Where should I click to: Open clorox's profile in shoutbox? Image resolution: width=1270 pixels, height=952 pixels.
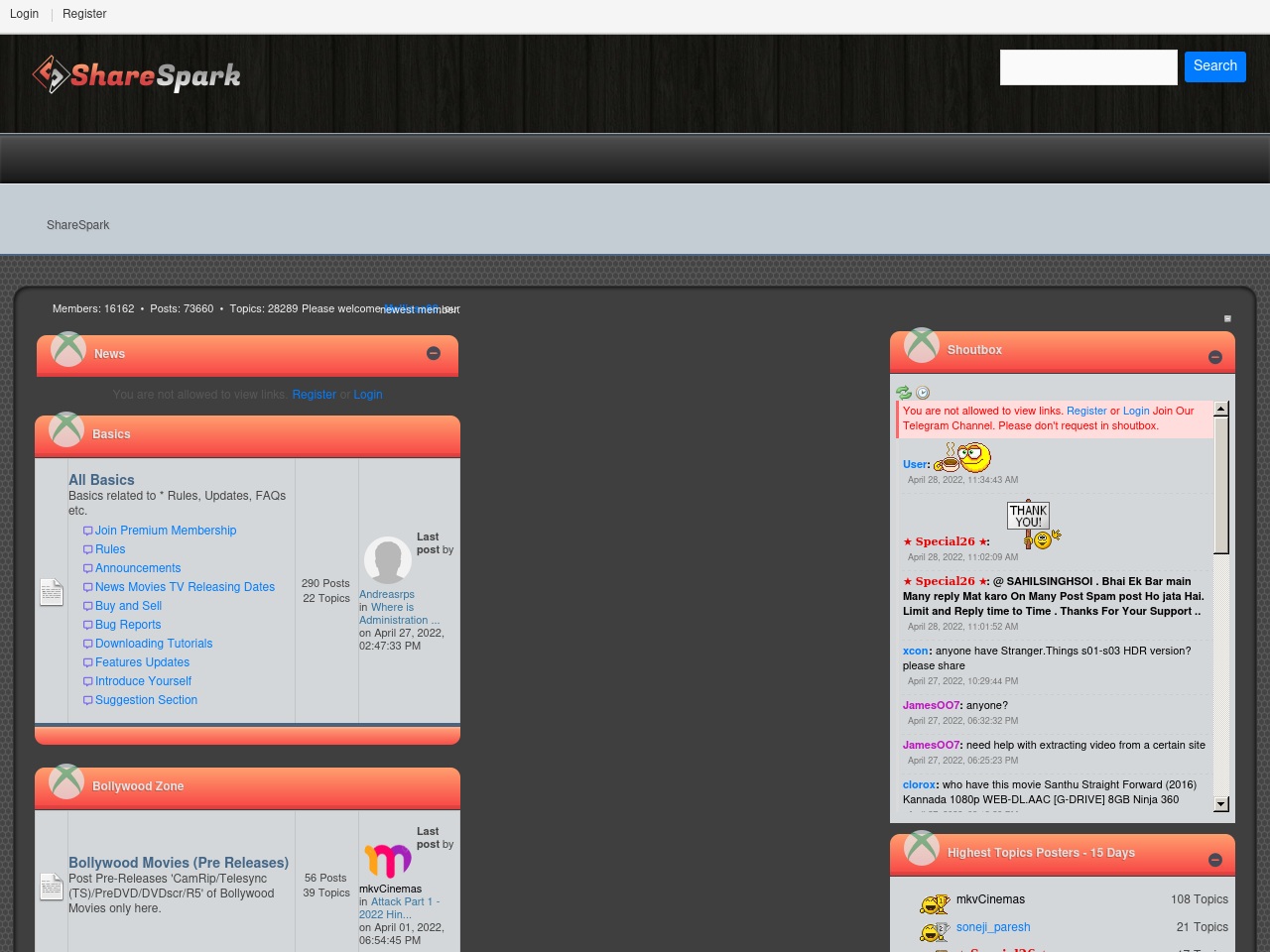(x=919, y=784)
